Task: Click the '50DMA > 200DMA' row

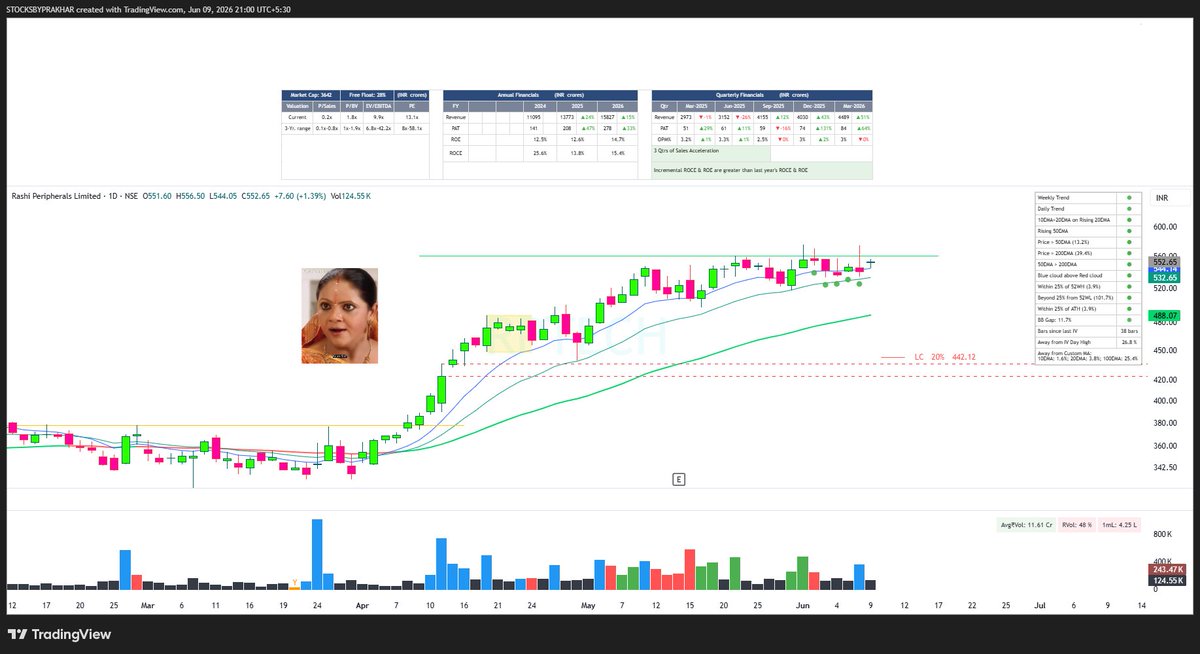Action: pyautogui.click(x=1088, y=264)
